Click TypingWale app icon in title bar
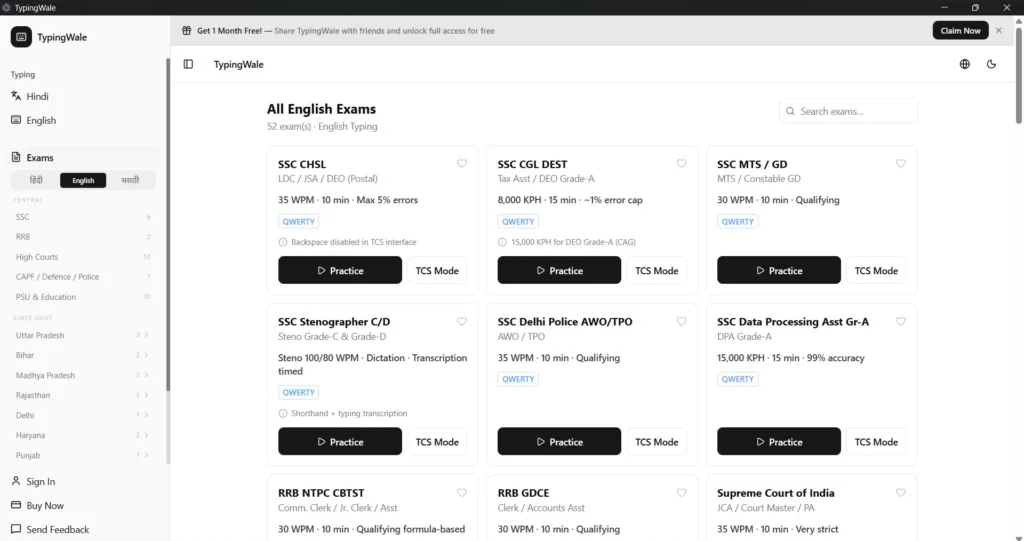This screenshot has width=1024, height=541. tap(7, 7)
